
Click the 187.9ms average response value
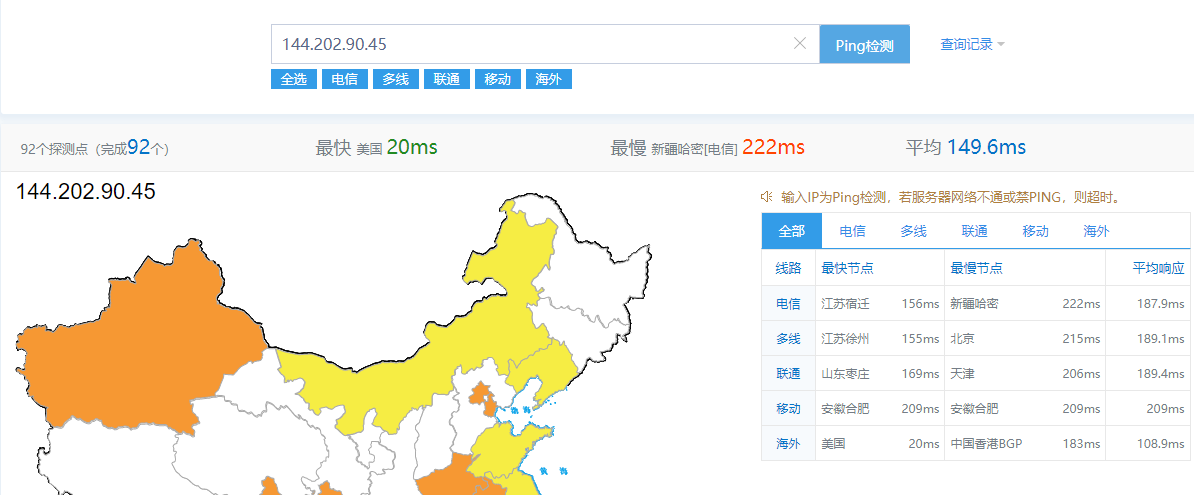point(1160,304)
